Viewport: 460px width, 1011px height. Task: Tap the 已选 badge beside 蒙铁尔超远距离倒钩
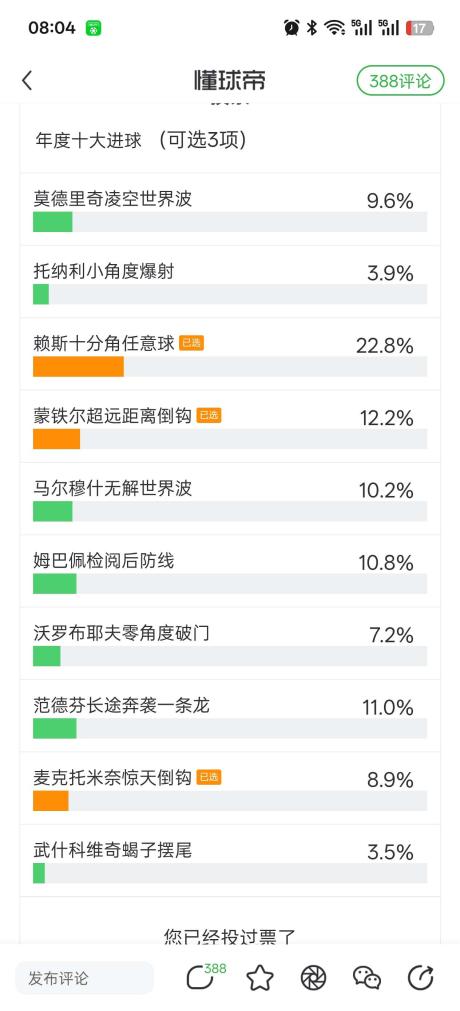point(208,415)
